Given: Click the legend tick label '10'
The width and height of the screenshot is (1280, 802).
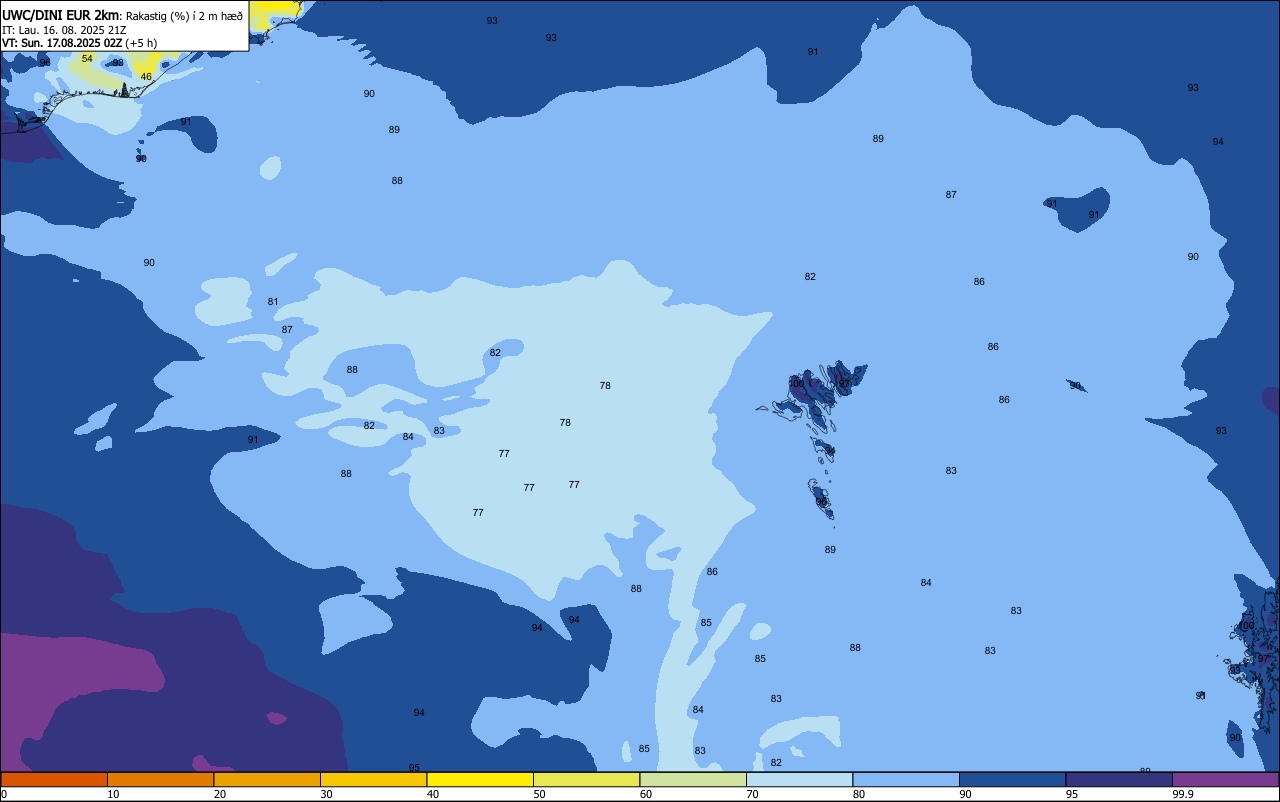Looking at the screenshot, I should [x=113, y=794].
